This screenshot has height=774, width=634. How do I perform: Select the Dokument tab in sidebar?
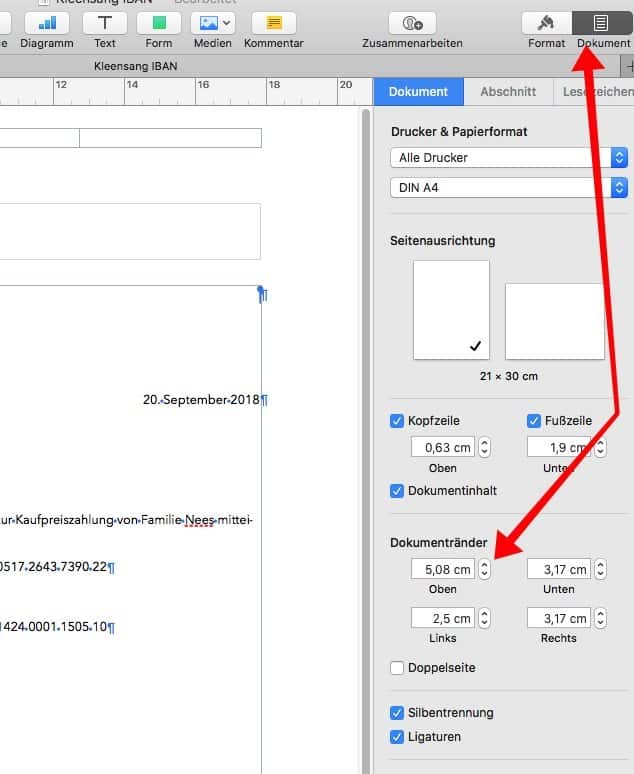pyautogui.click(x=418, y=91)
